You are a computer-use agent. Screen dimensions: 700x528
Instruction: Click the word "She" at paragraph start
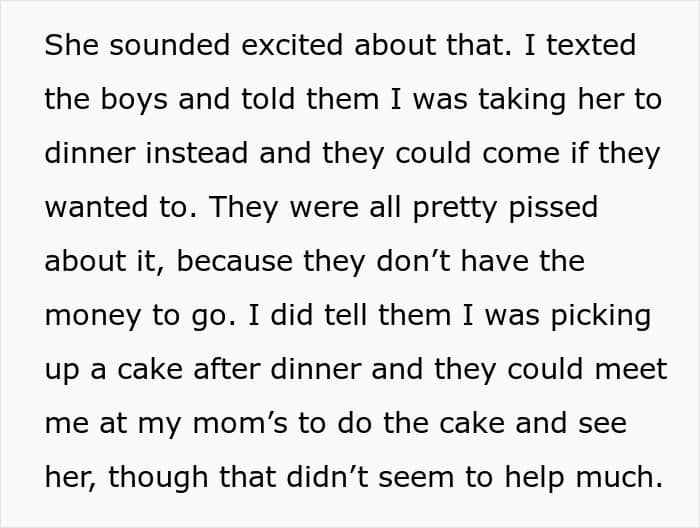[69, 47]
